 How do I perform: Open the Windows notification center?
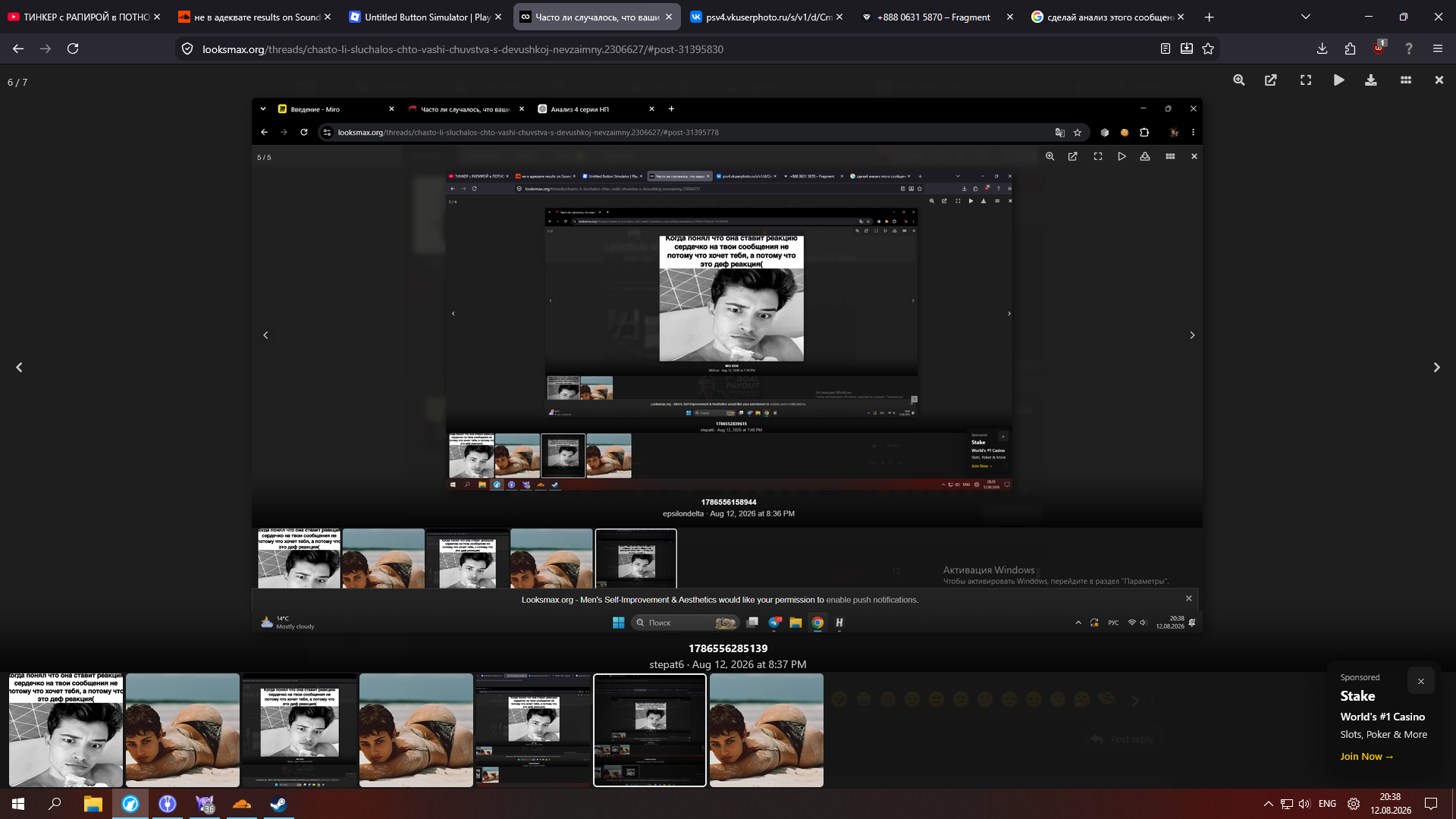[1432, 804]
